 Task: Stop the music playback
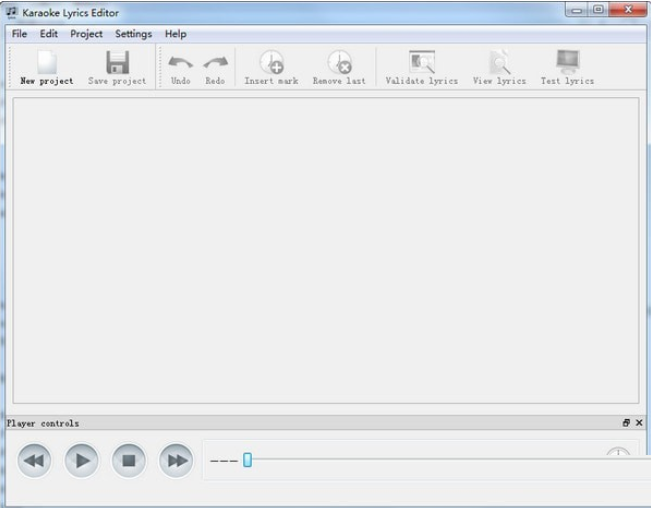tap(129, 460)
